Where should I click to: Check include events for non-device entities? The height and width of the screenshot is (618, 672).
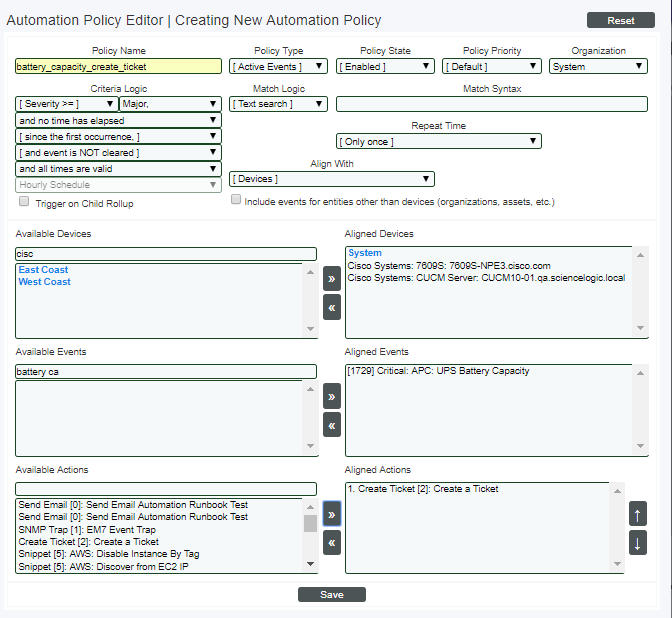237,200
